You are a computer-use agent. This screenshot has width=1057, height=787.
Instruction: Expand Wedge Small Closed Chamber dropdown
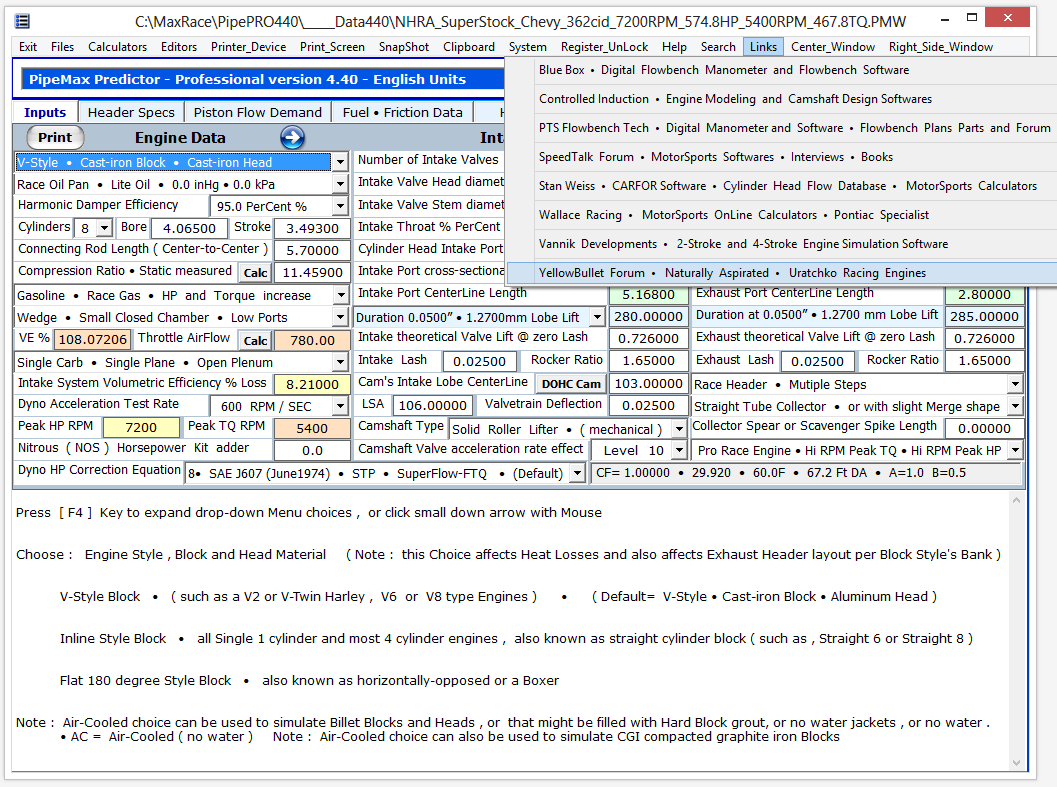click(341, 318)
